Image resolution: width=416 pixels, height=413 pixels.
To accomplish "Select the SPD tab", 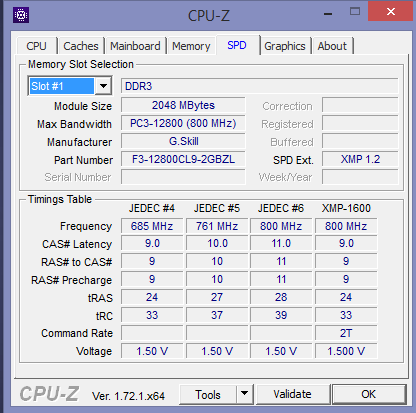I will click(237, 45).
